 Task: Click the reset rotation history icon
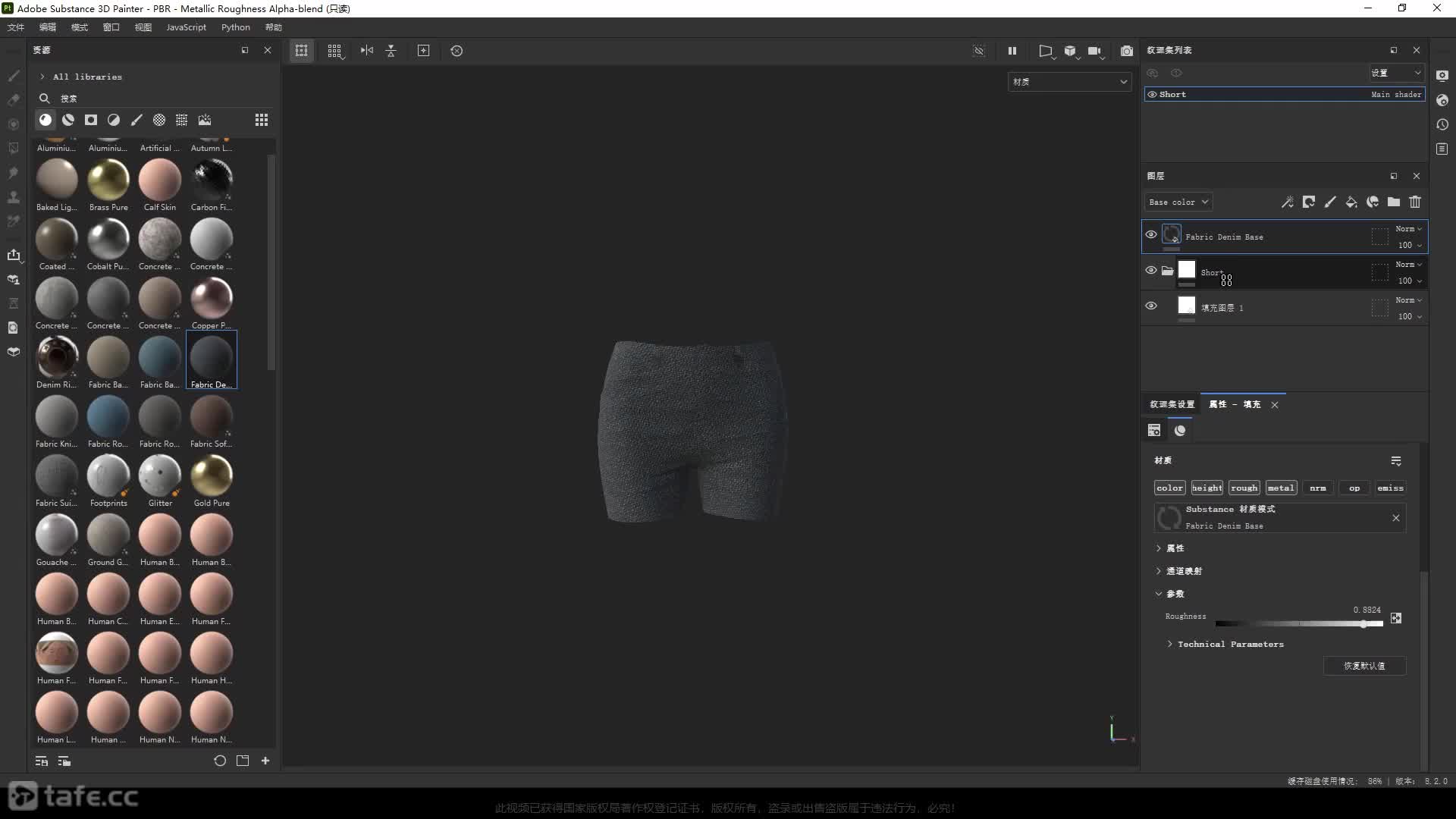coord(457,51)
